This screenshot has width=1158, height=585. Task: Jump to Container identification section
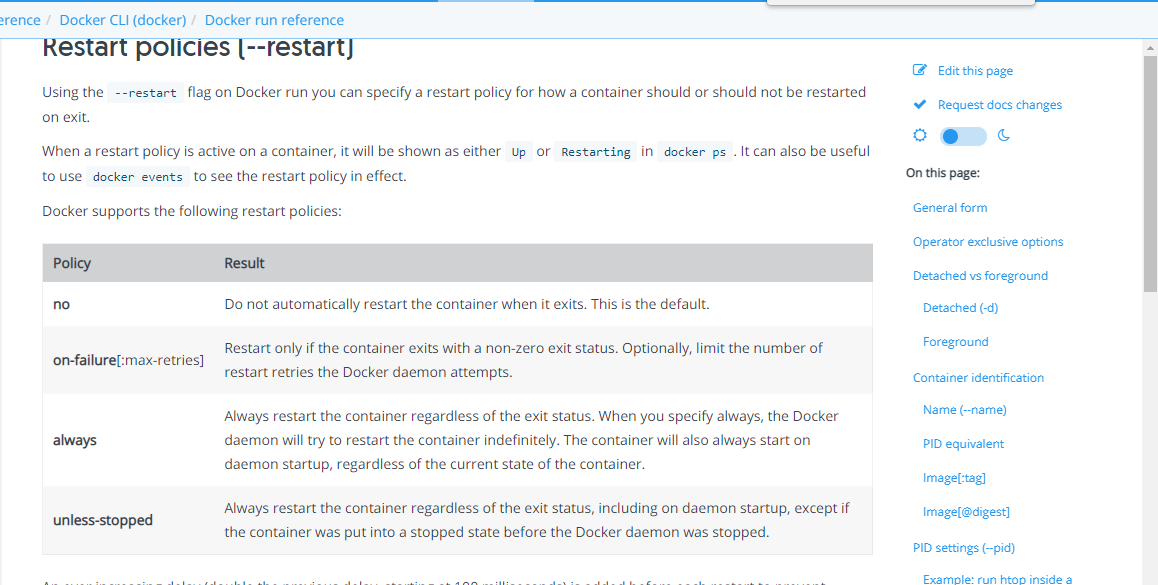click(x=978, y=378)
